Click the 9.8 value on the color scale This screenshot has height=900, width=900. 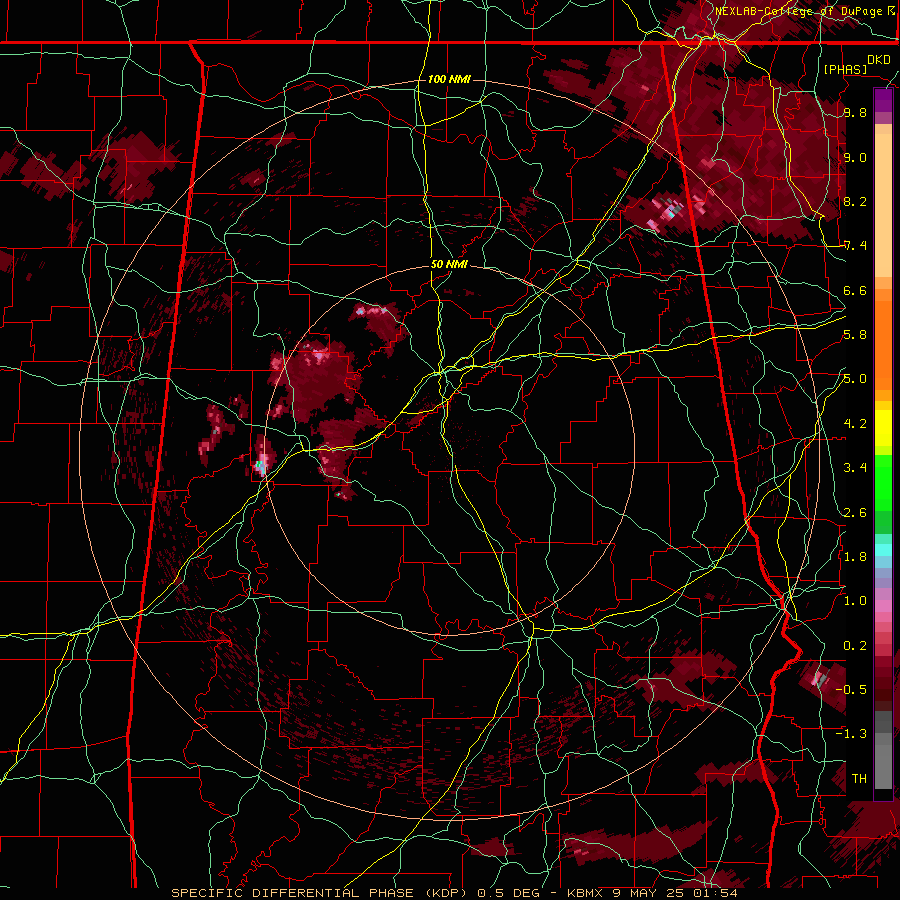pyautogui.click(x=855, y=113)
